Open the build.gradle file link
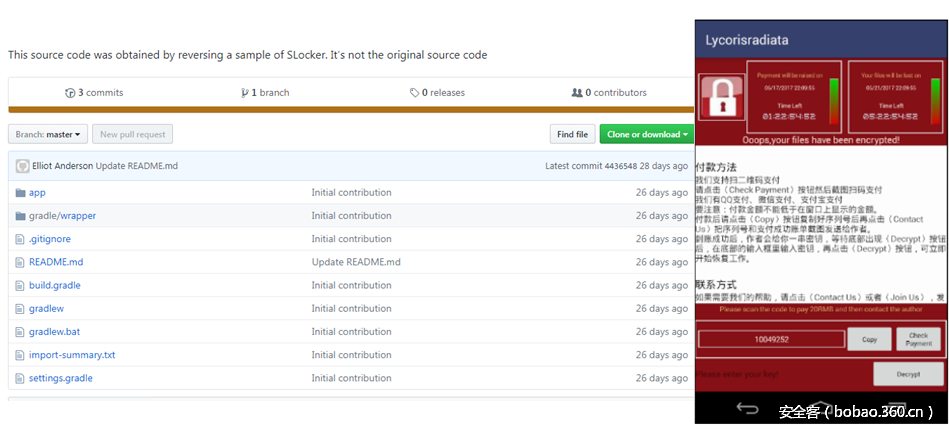The image size is (949, 431). pos(55,286)
